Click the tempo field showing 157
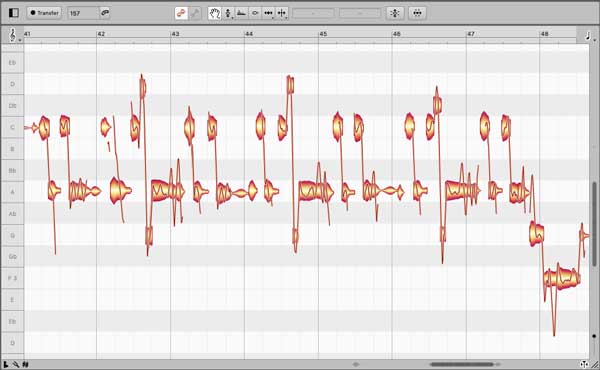This screenshot has height=370, width=600. pos(83,13)
